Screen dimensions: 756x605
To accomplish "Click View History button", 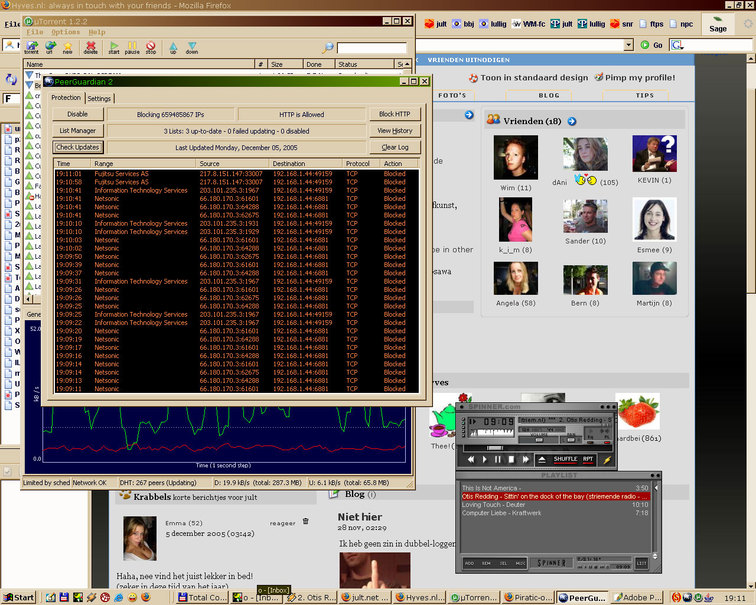I will (395, 131).
